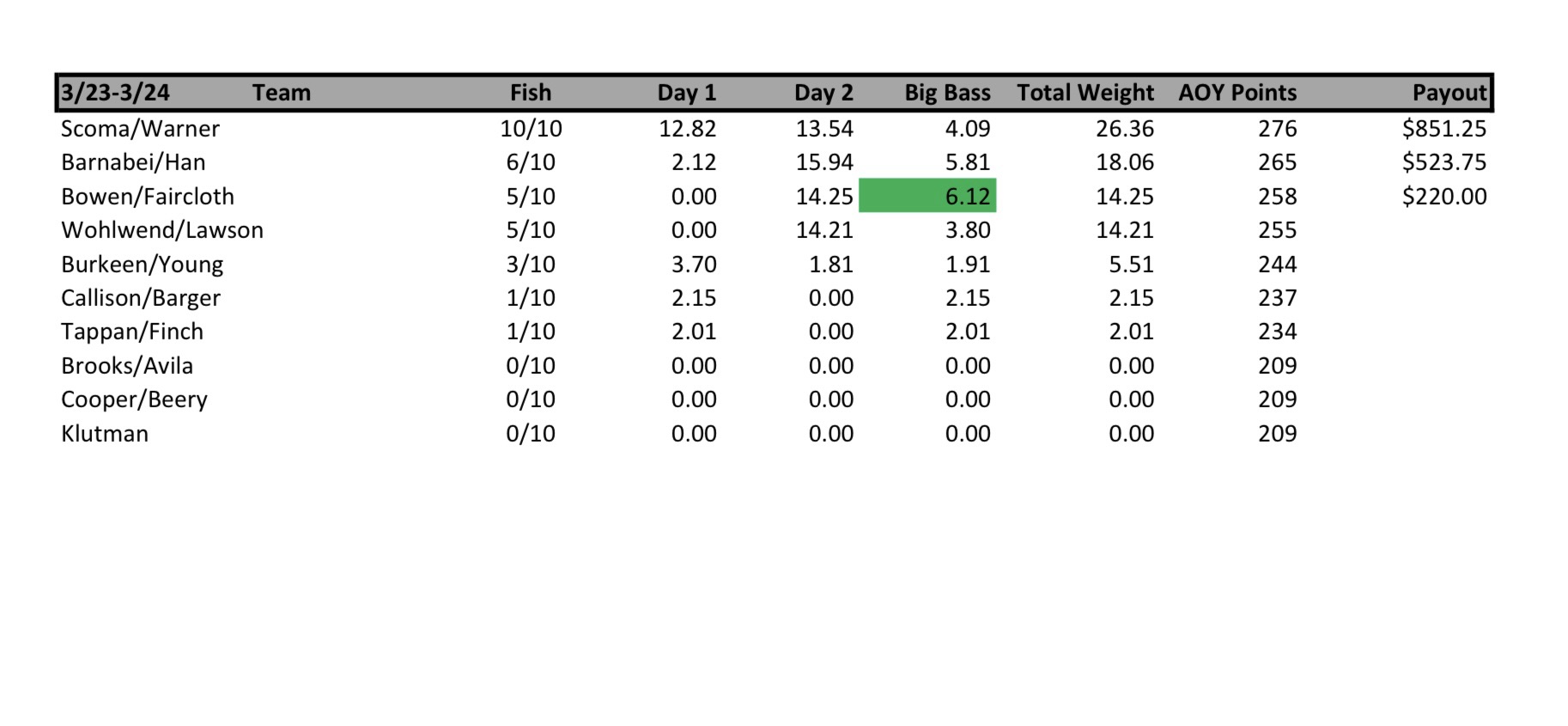Click the $851.25 payout value
Image resolution: width=1568 pixels, height=726 pixels.
click(1443, 129)
